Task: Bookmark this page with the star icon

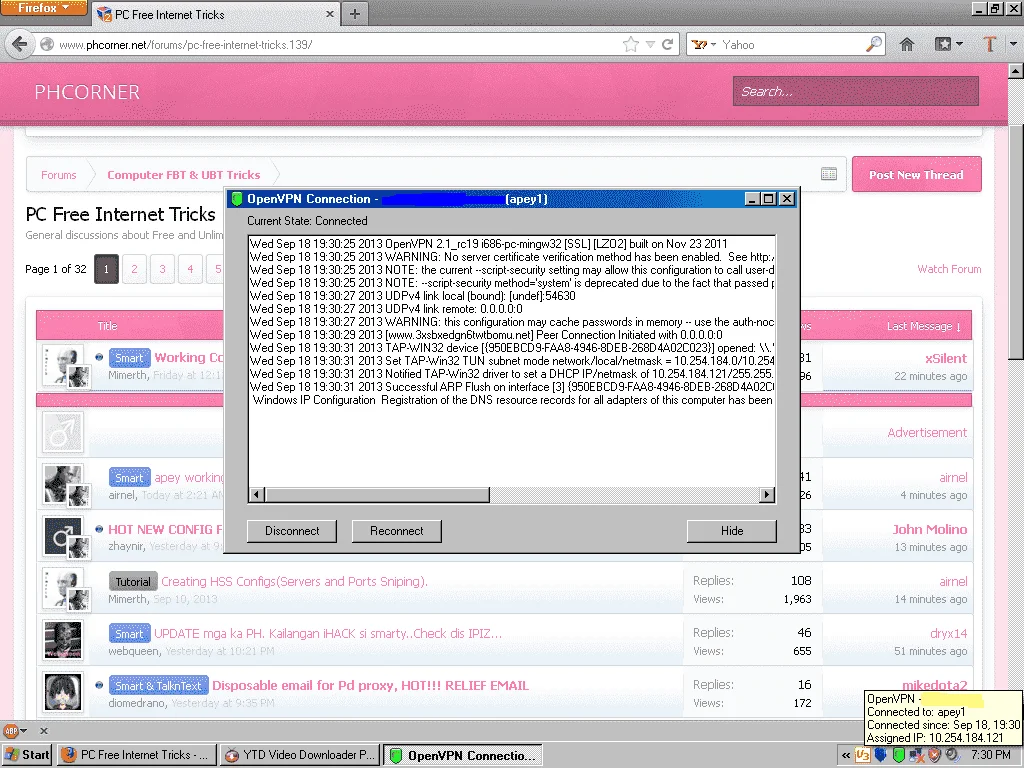Action: click(630, 44)
